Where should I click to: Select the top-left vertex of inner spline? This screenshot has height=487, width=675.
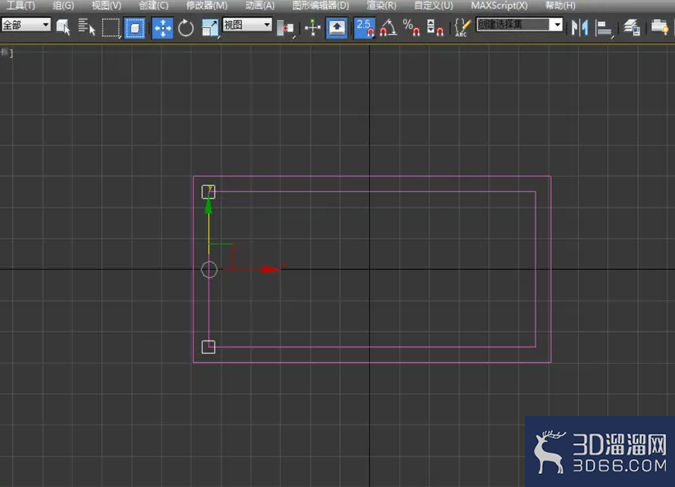coord(208,192)
